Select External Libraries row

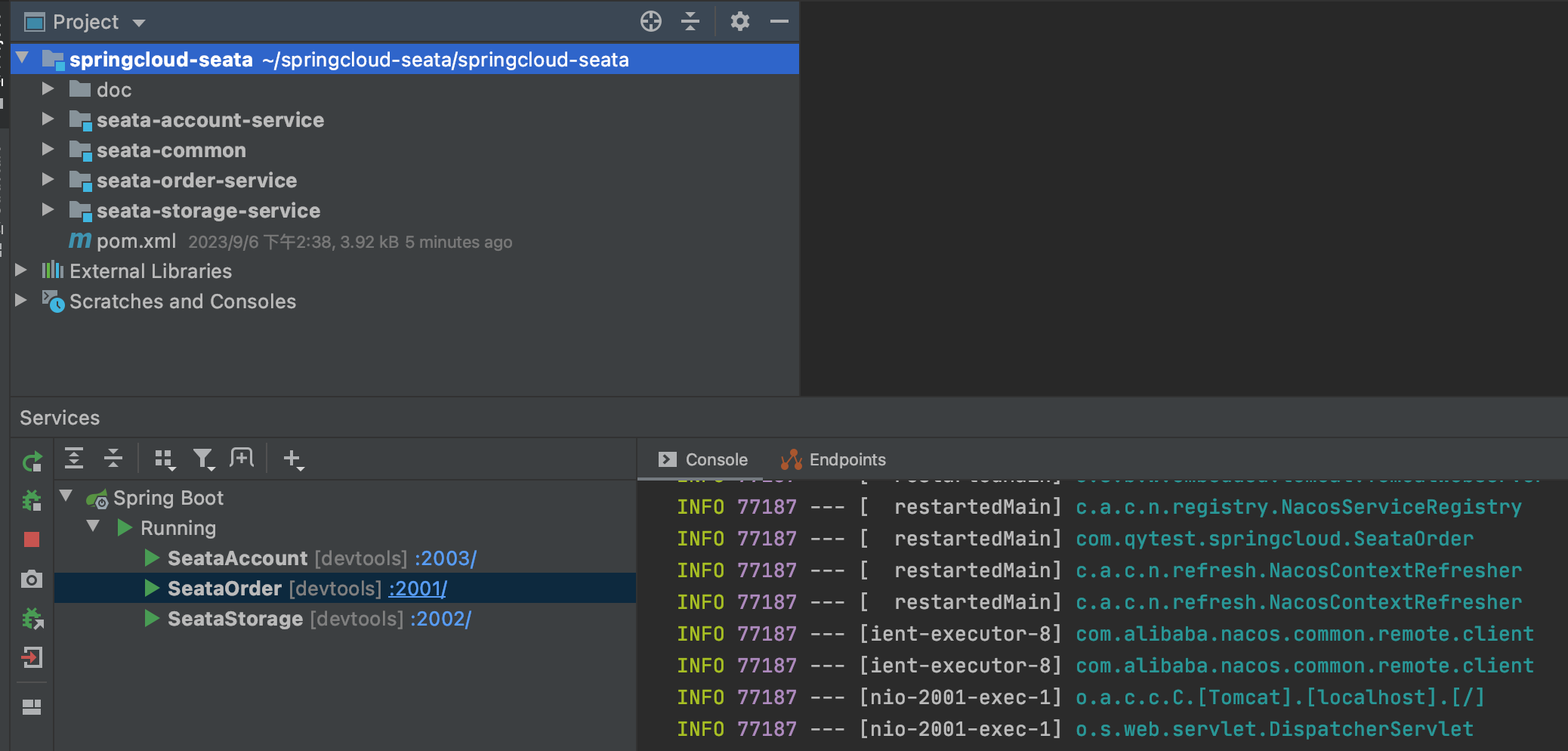click(x=405, y=270)
